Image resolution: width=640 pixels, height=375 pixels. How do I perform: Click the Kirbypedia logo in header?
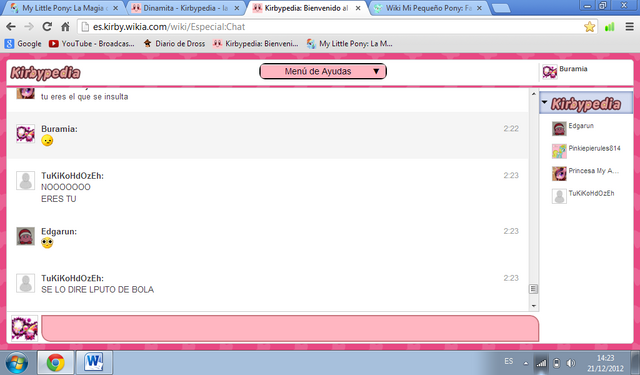point(45,73)
